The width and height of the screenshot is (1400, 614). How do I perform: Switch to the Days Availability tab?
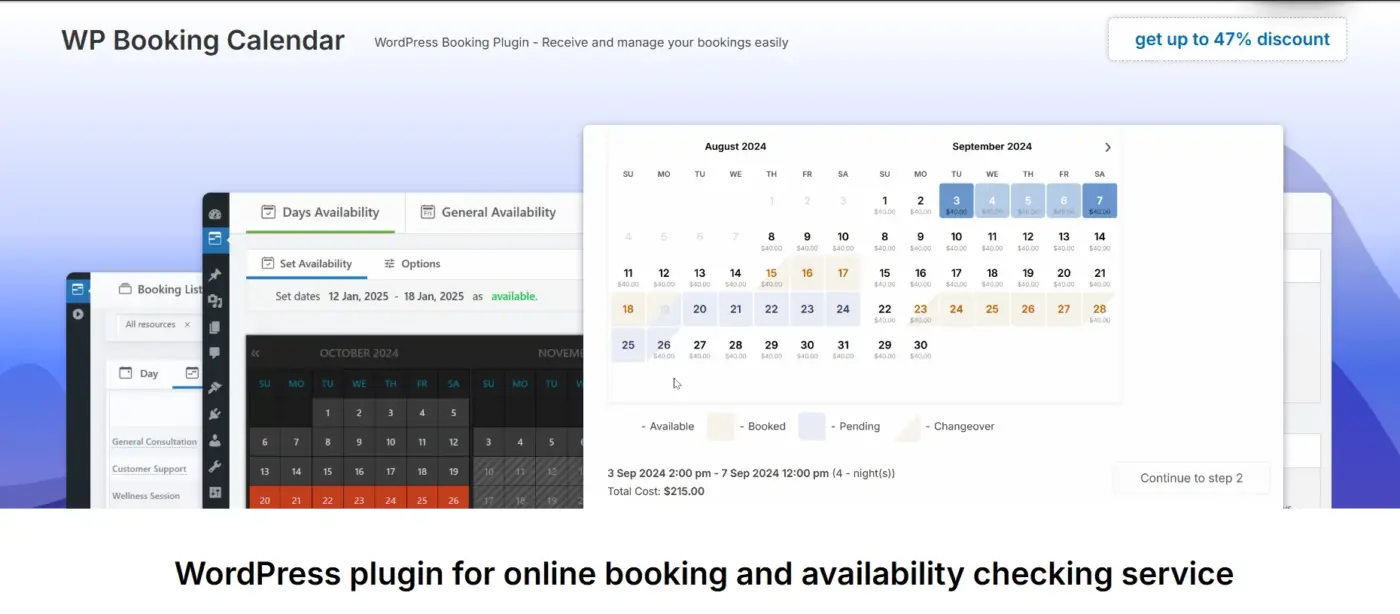point(320,212)
